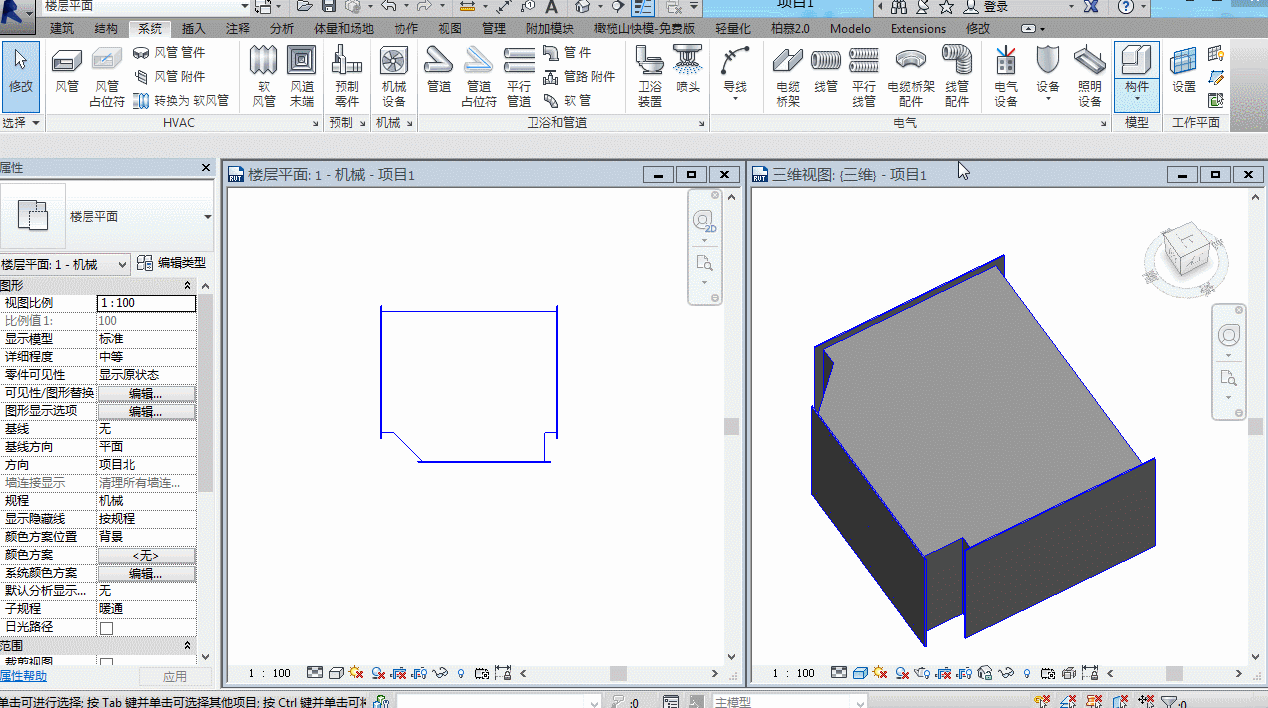The height and width of the screenshot is (708, 1268).
Task: Collapse the 图形 properties section
Action: (188, 286)
